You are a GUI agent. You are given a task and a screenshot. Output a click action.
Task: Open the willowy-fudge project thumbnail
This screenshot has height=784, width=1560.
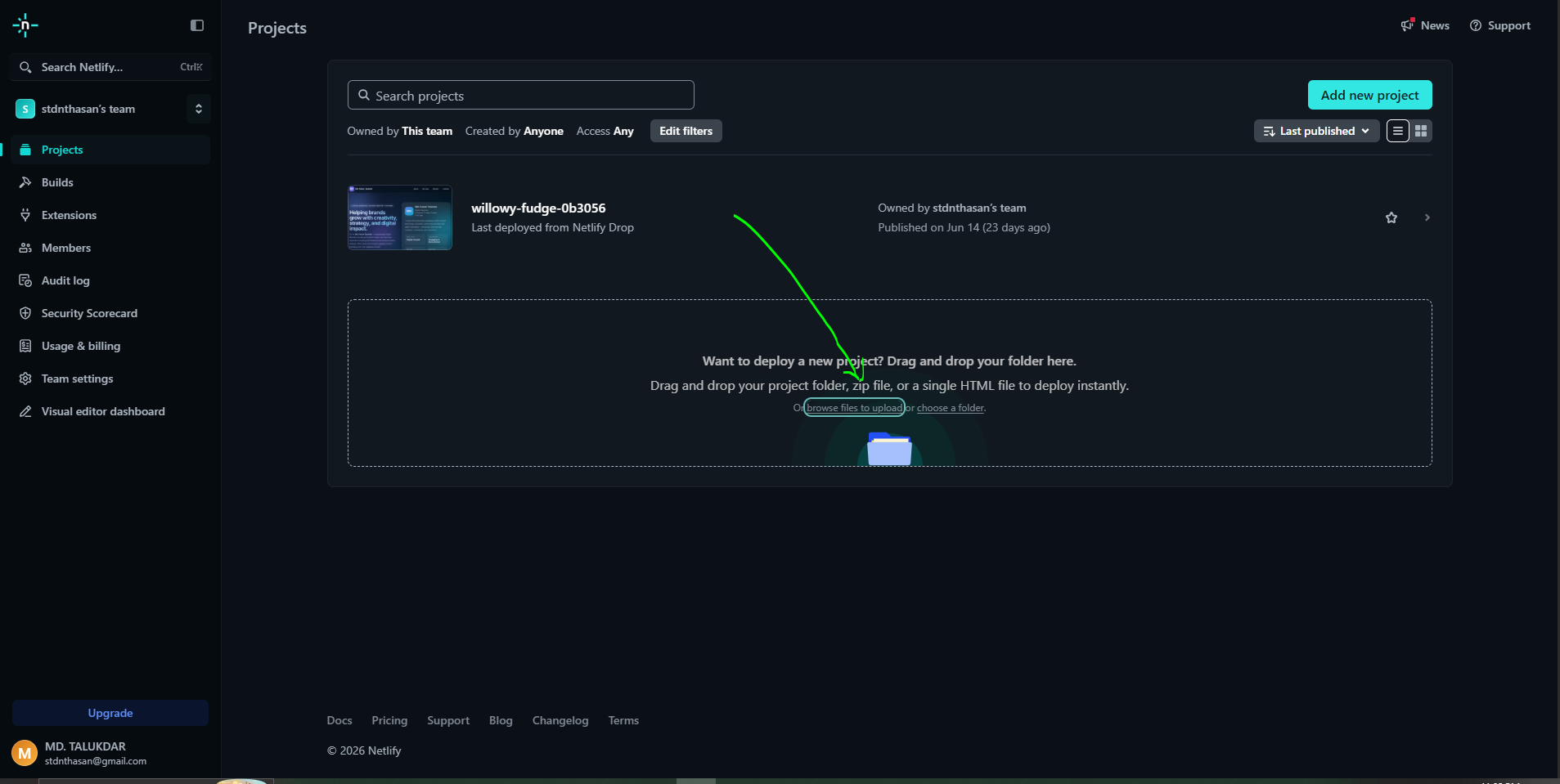click(x=400, y=217)
